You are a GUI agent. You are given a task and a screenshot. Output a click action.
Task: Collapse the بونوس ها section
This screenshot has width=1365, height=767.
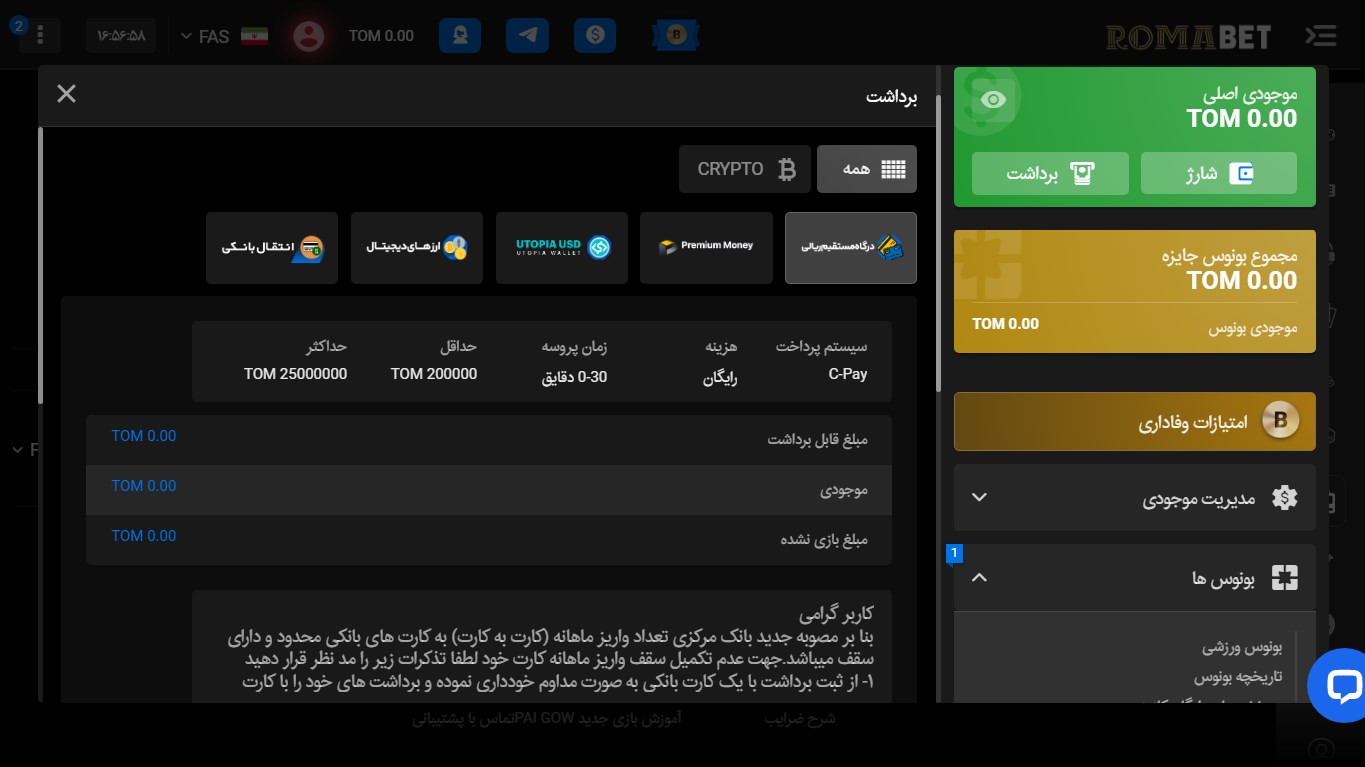pyautogui.click(x=1134, y=577)
